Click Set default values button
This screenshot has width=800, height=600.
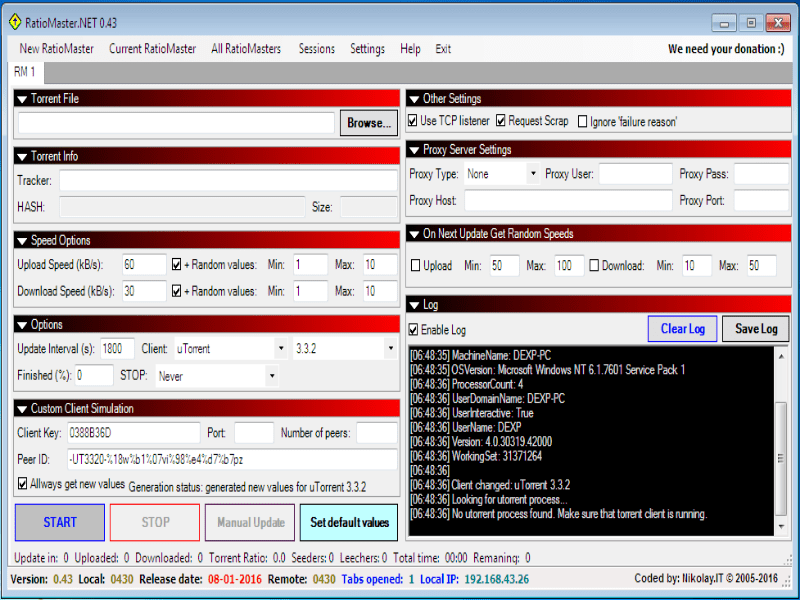tap(349, 522)
